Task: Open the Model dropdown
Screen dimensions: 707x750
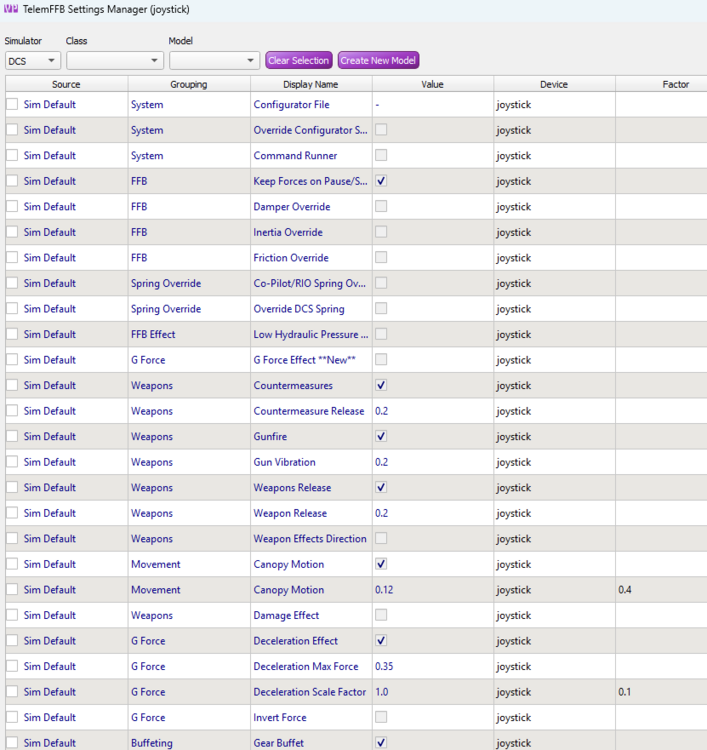Action: (x=213, y=61)
